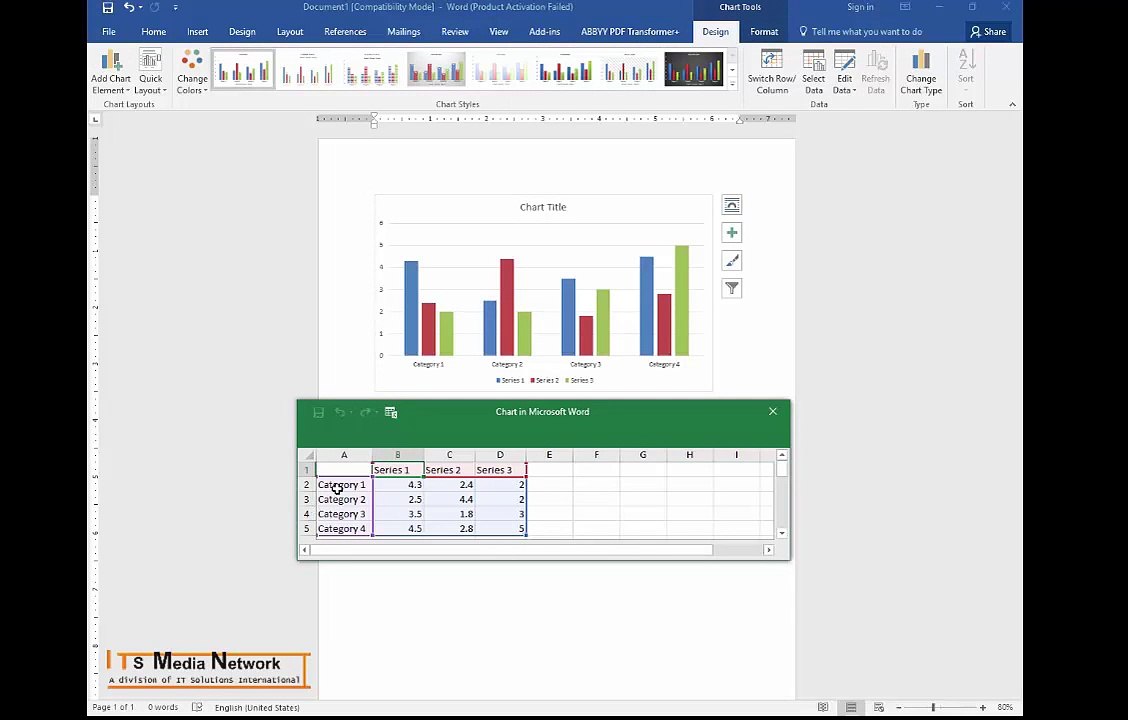
Task: Open the Insert tab
Action: 197,32
